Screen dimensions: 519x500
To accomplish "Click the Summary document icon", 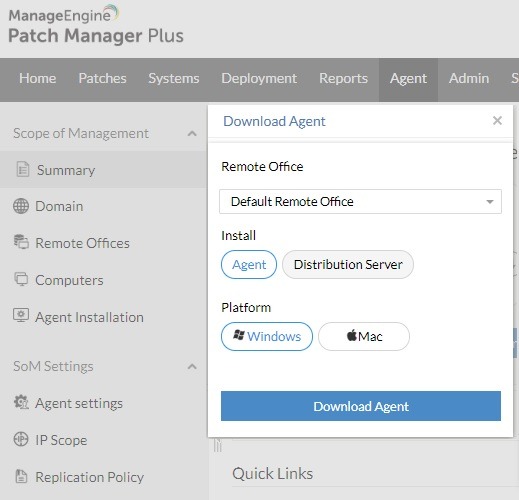I will [23, 169].
